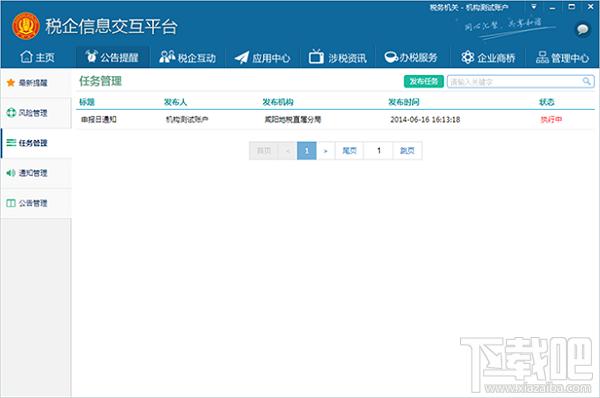The image size is (600, 398).
Task: Open 公告管理 in sidebar
Action: 36,203
